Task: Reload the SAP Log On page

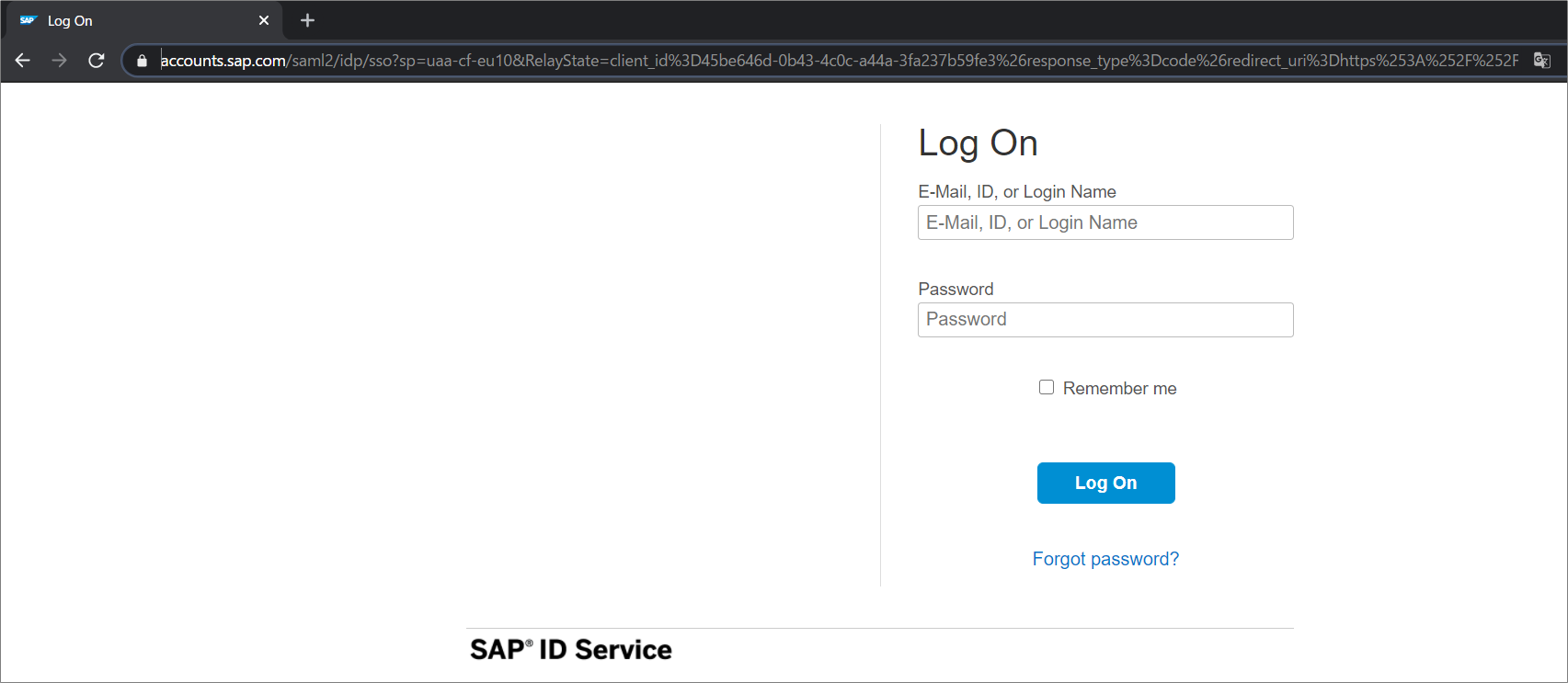Action: point(96,61)
